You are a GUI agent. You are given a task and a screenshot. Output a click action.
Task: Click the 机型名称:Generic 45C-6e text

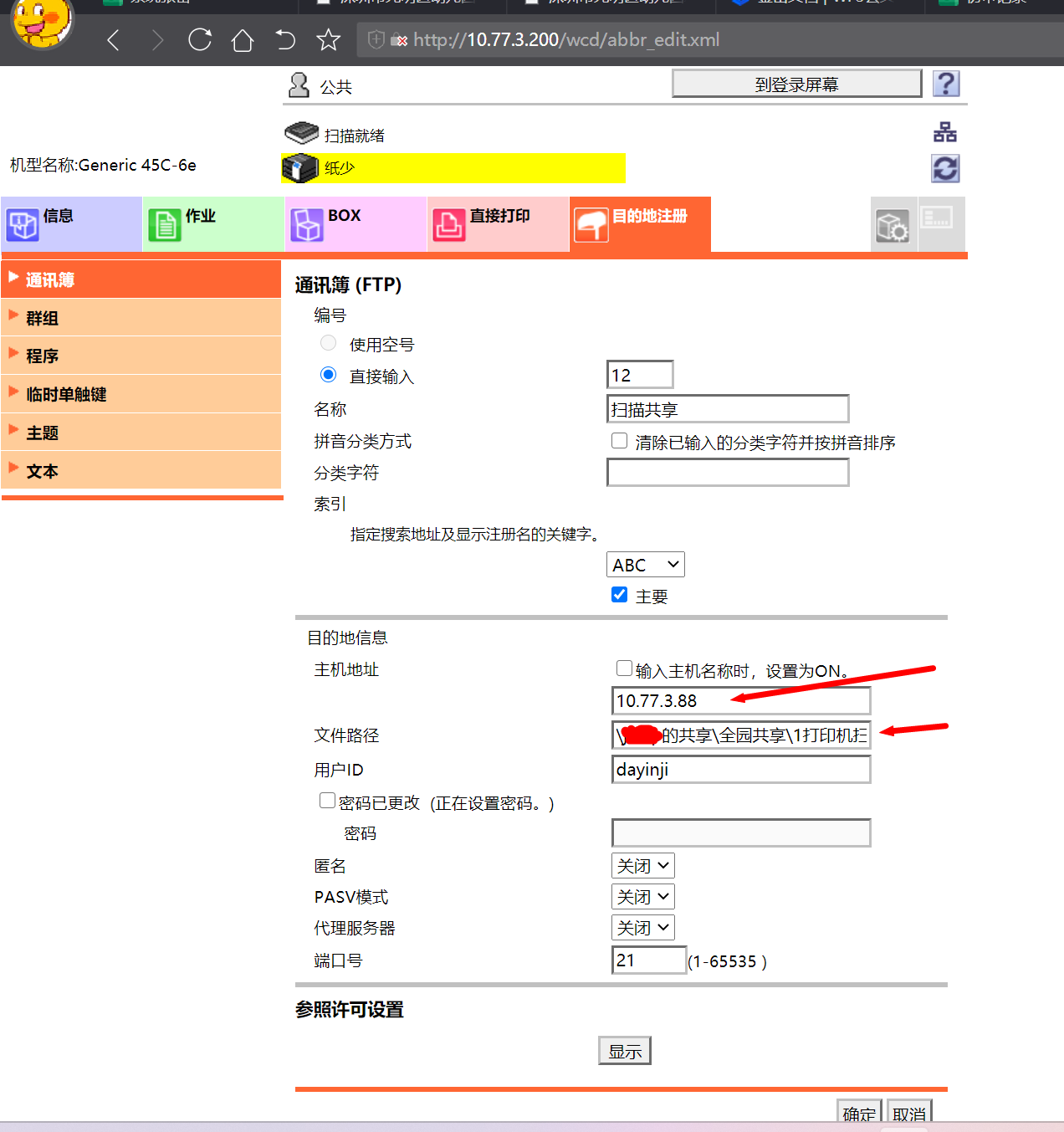tap(103, 165)
